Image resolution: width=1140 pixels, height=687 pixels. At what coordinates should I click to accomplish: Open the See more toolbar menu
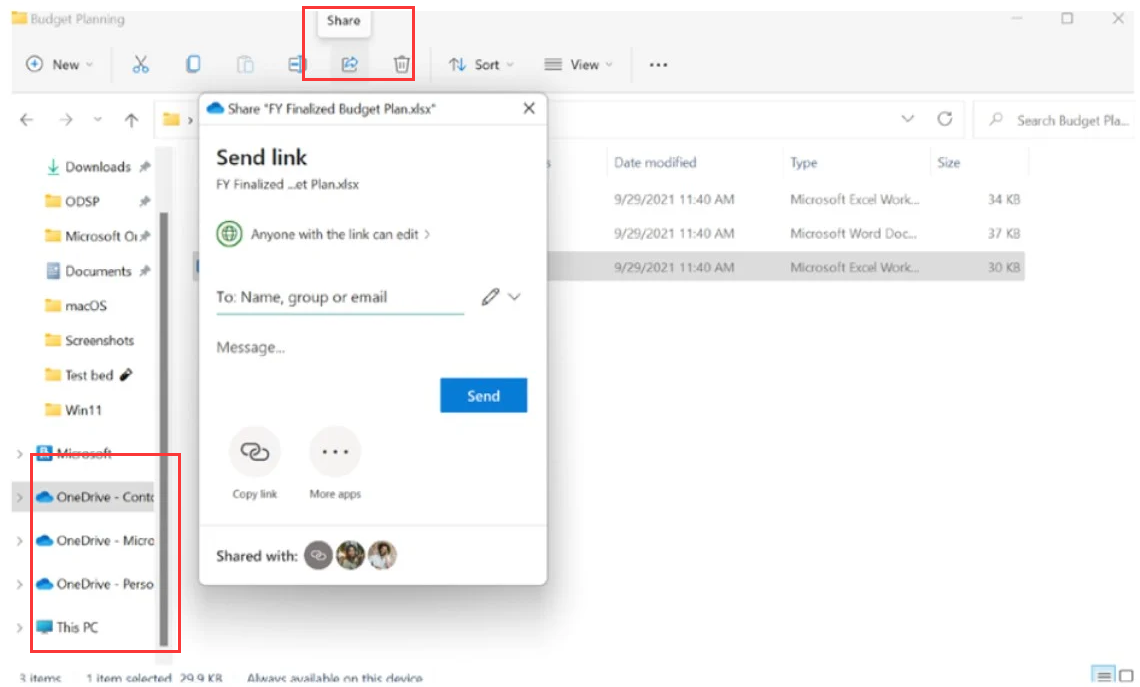point(658,63)
